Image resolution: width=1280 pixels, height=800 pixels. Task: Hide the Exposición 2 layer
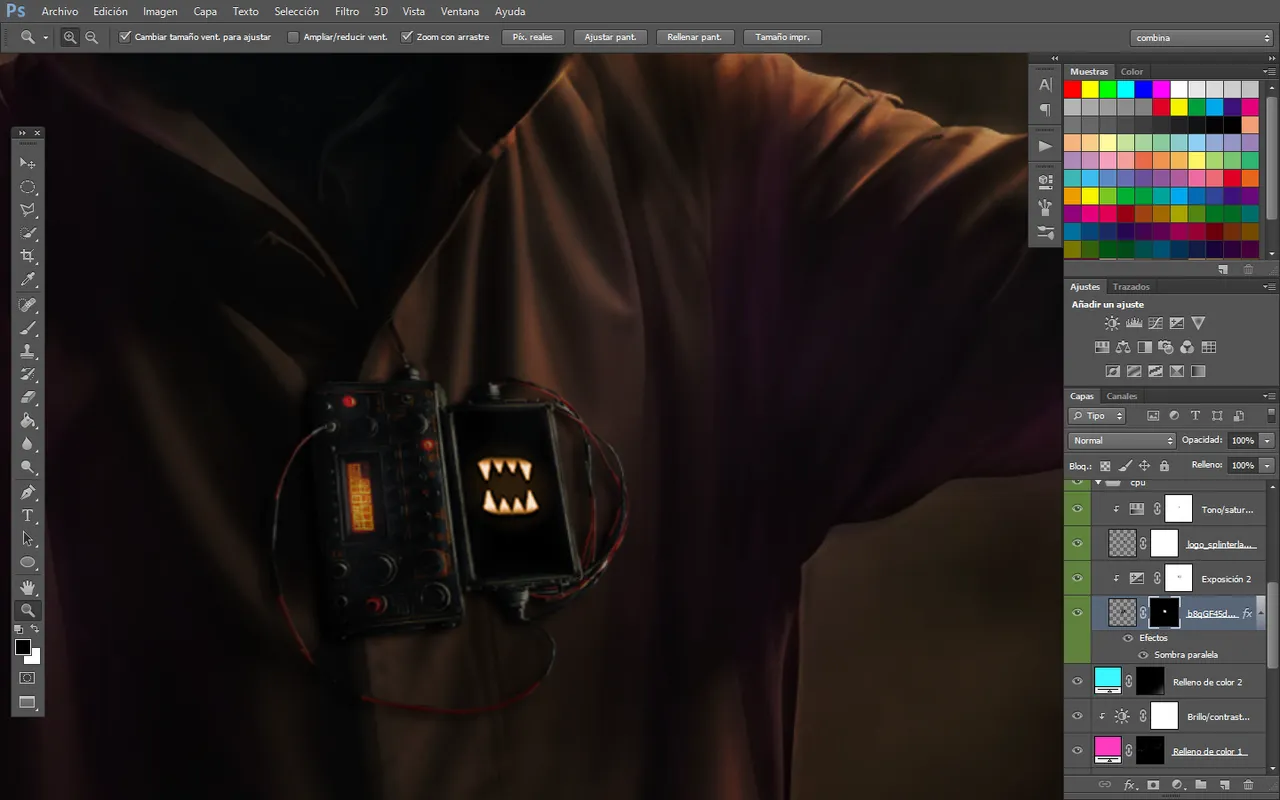tap(1077, 578)
